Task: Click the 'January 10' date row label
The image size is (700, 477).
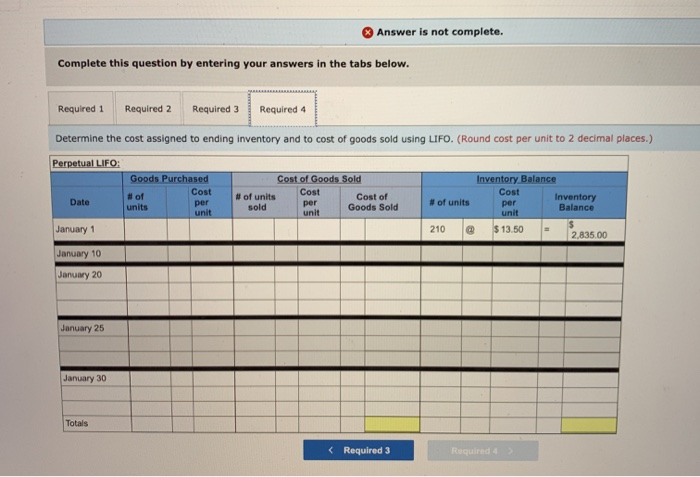Action: pyautogui.click(x=79, y=254)
